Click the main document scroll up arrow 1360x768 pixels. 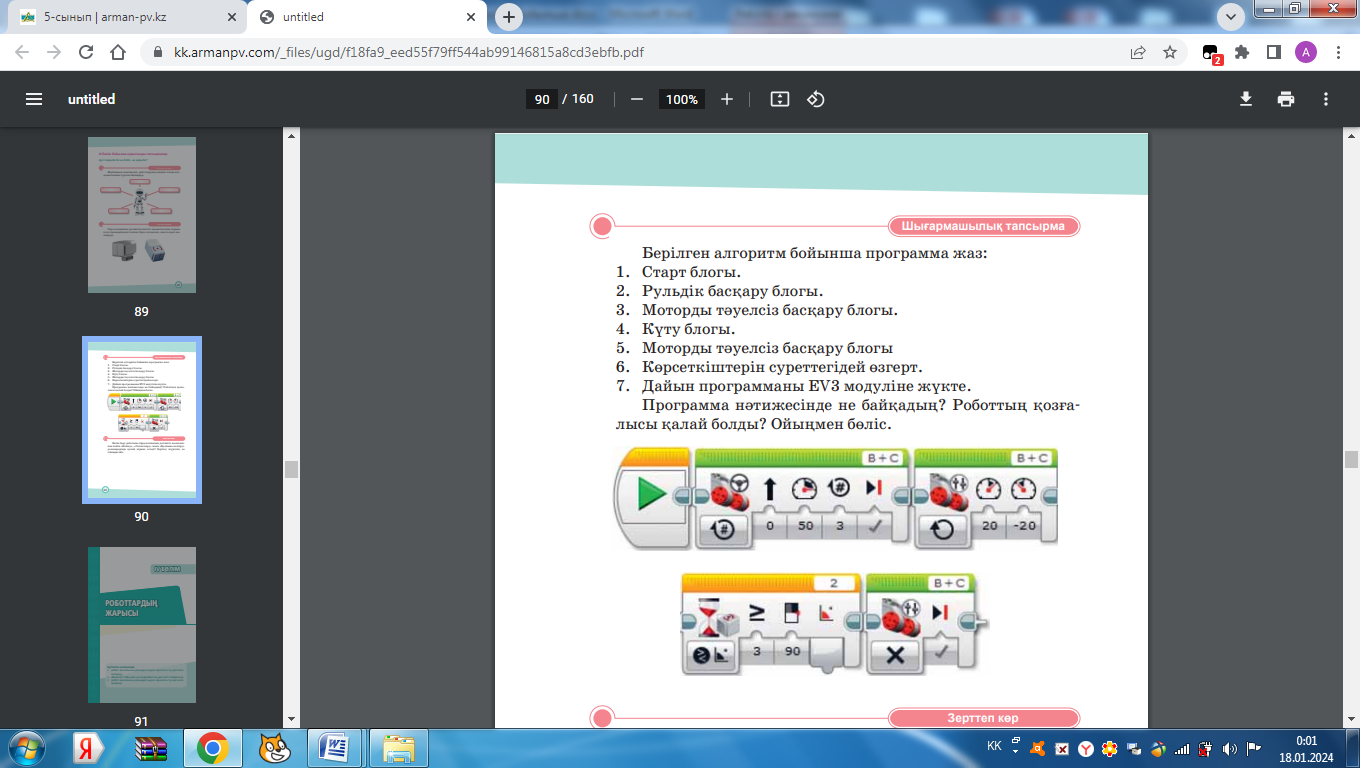click(x=1351, y=135)
